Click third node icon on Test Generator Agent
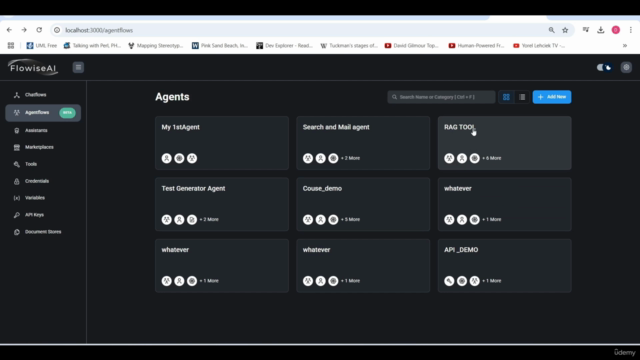This screenshot has width=640, height=360. click(x=192, y=220)
